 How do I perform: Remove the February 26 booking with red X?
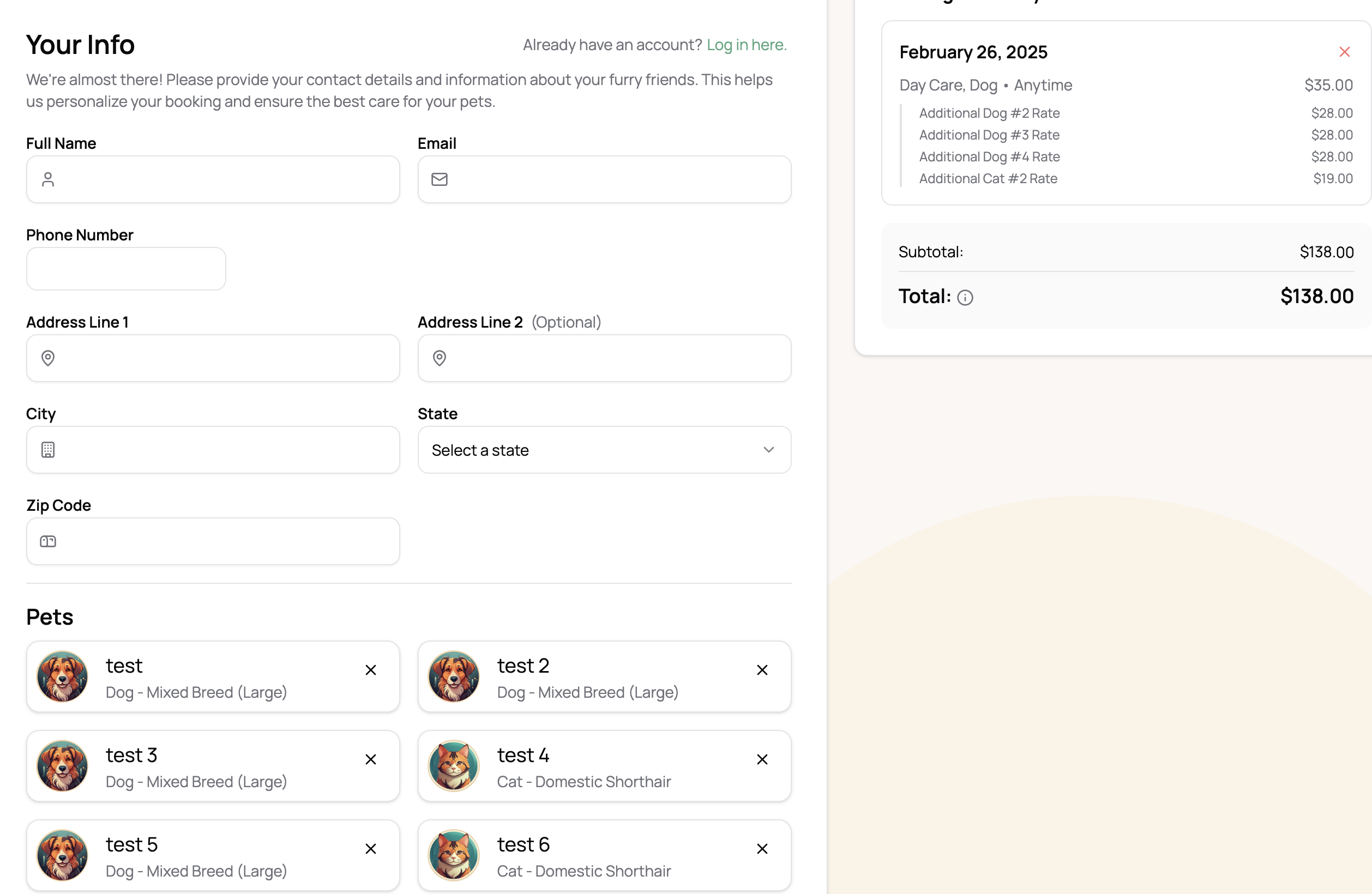click(1344, 52)
